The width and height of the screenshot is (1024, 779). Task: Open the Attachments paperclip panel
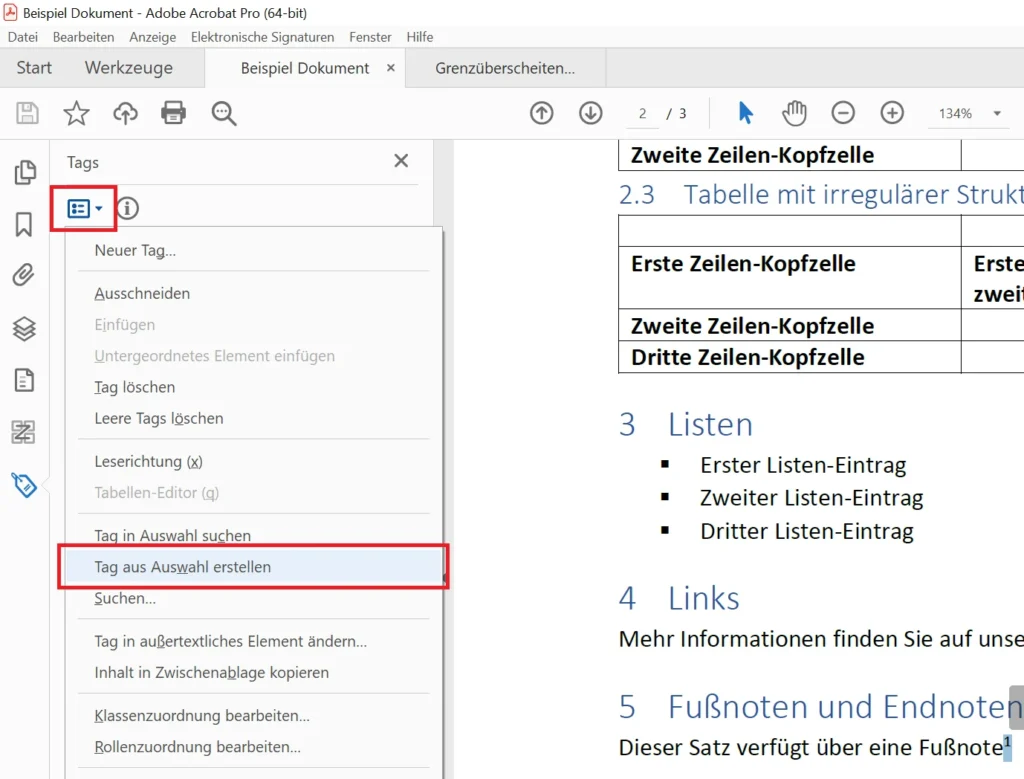[24, 275]
